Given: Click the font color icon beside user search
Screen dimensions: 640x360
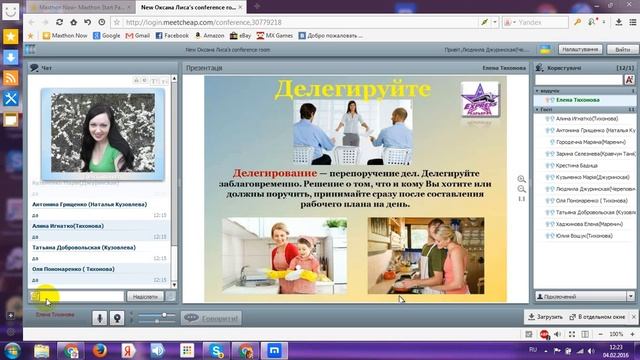Looking at the screenshot, I should click(629, 80).
